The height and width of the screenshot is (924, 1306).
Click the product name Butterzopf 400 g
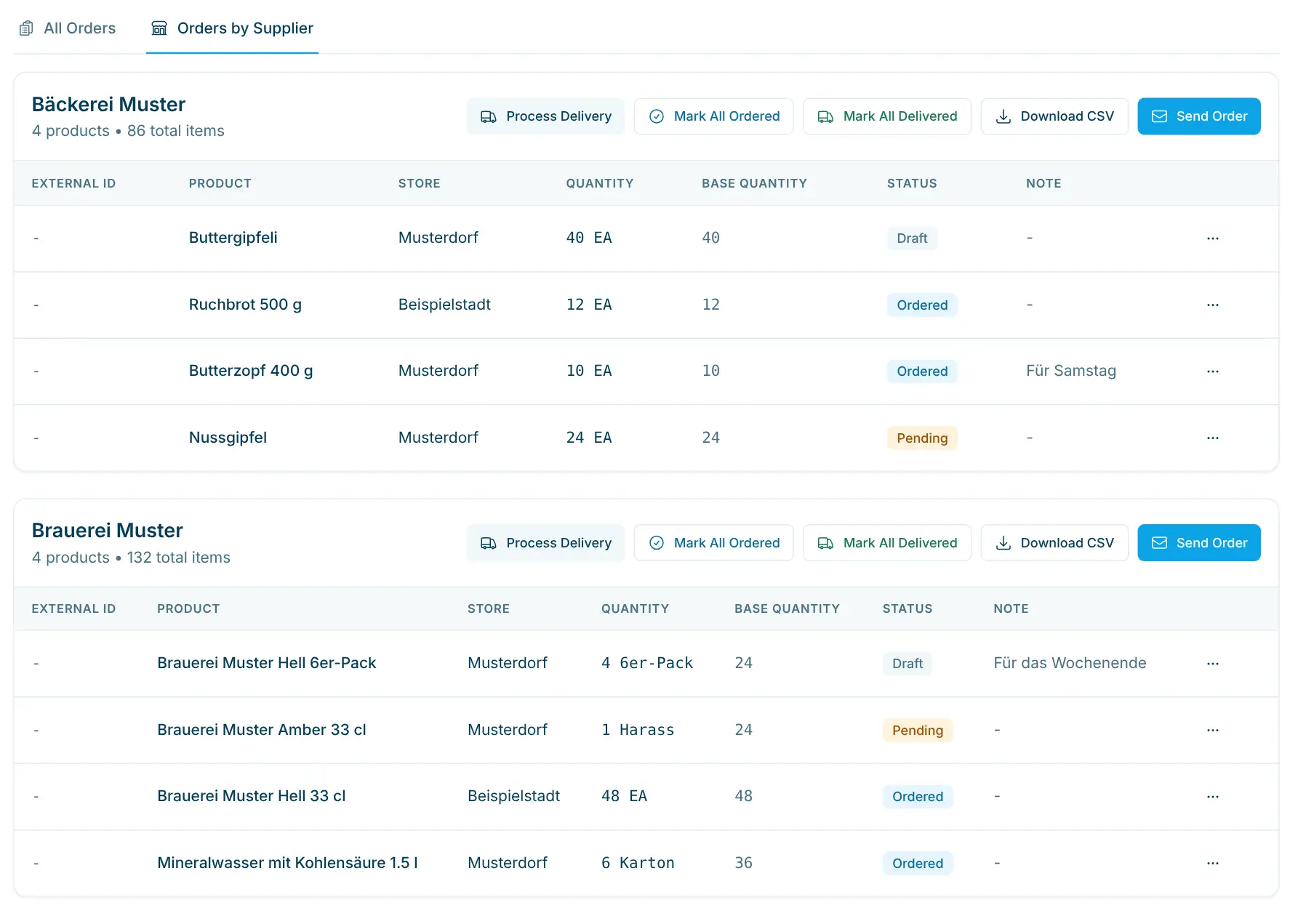pyautogui.click(x=251, y=371)
